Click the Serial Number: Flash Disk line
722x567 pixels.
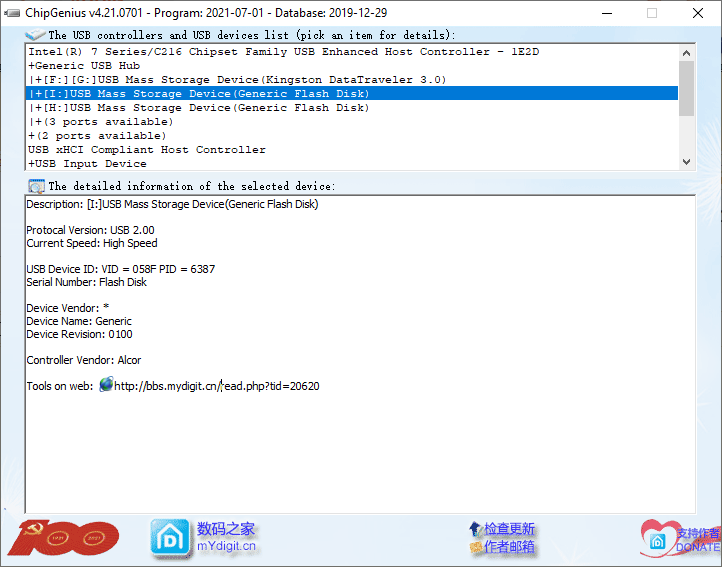(87, 282)
